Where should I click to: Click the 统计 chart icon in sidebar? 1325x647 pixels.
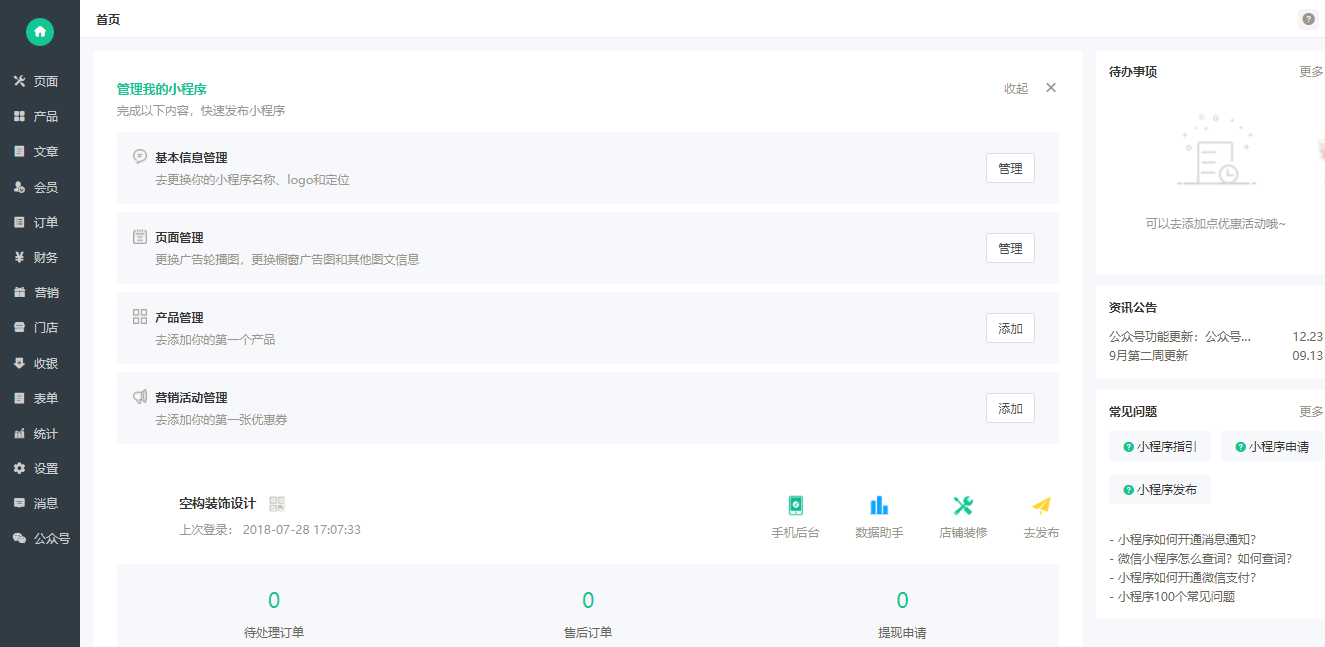pos(19,433)
